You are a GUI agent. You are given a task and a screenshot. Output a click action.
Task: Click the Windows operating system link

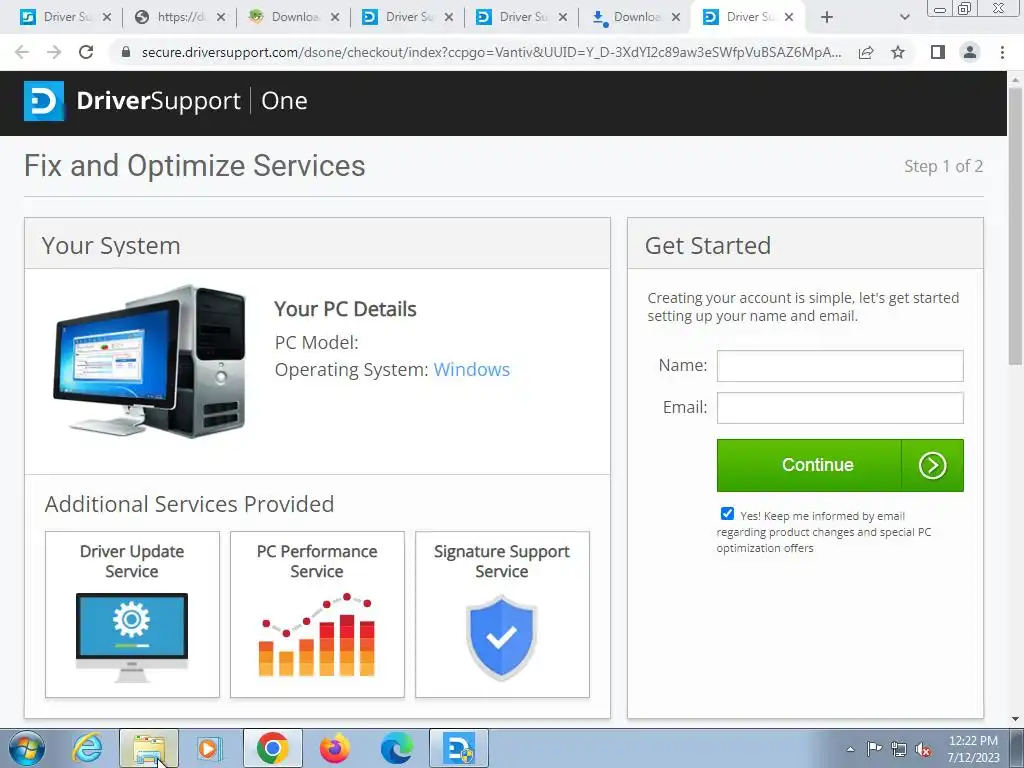pyautogui.click(x=472, y=370)
